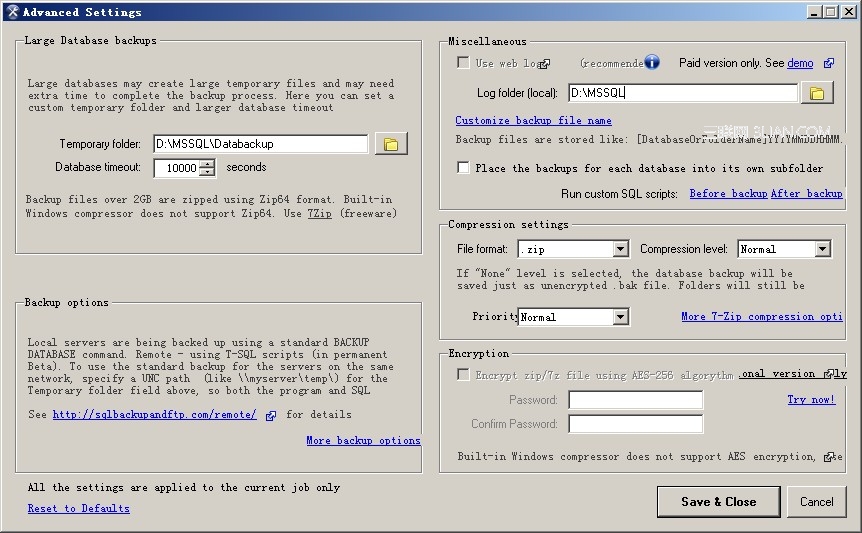Open the File format dropdown
Image resolution: width=862 pixels, height=533 pixels.
(x=620, y=249)
